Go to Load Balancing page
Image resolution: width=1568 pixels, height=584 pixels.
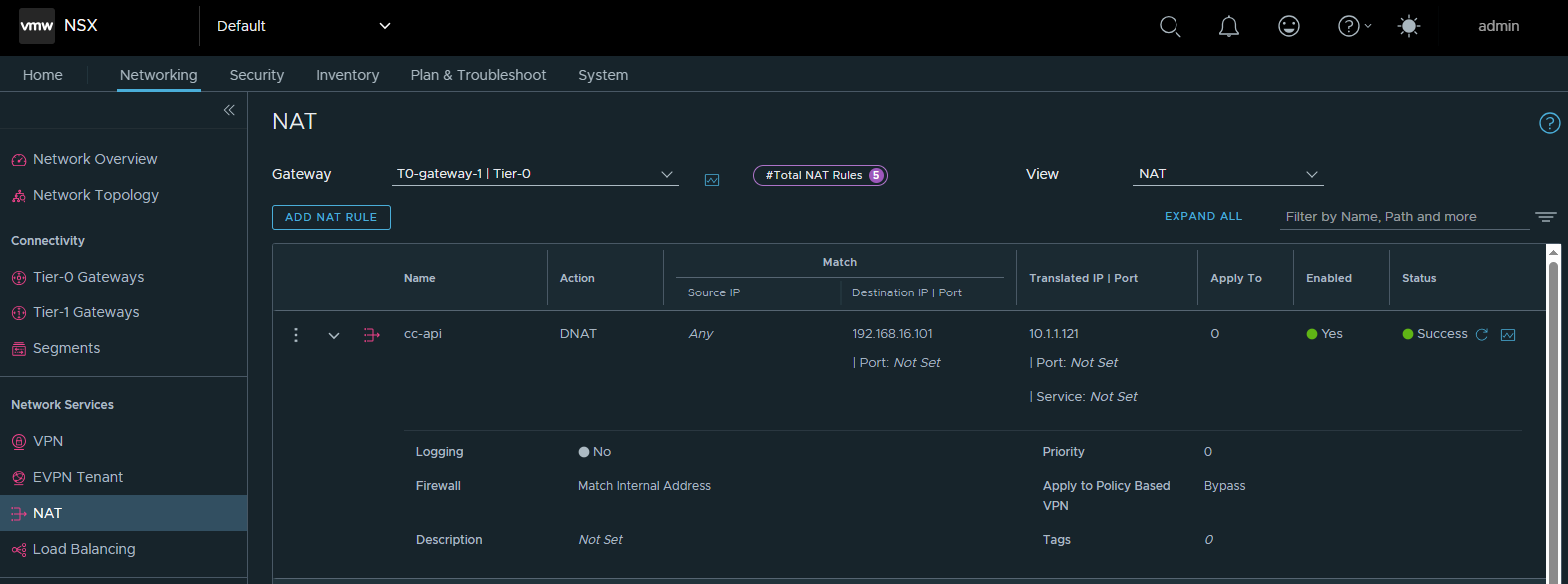tap(84, 549)
